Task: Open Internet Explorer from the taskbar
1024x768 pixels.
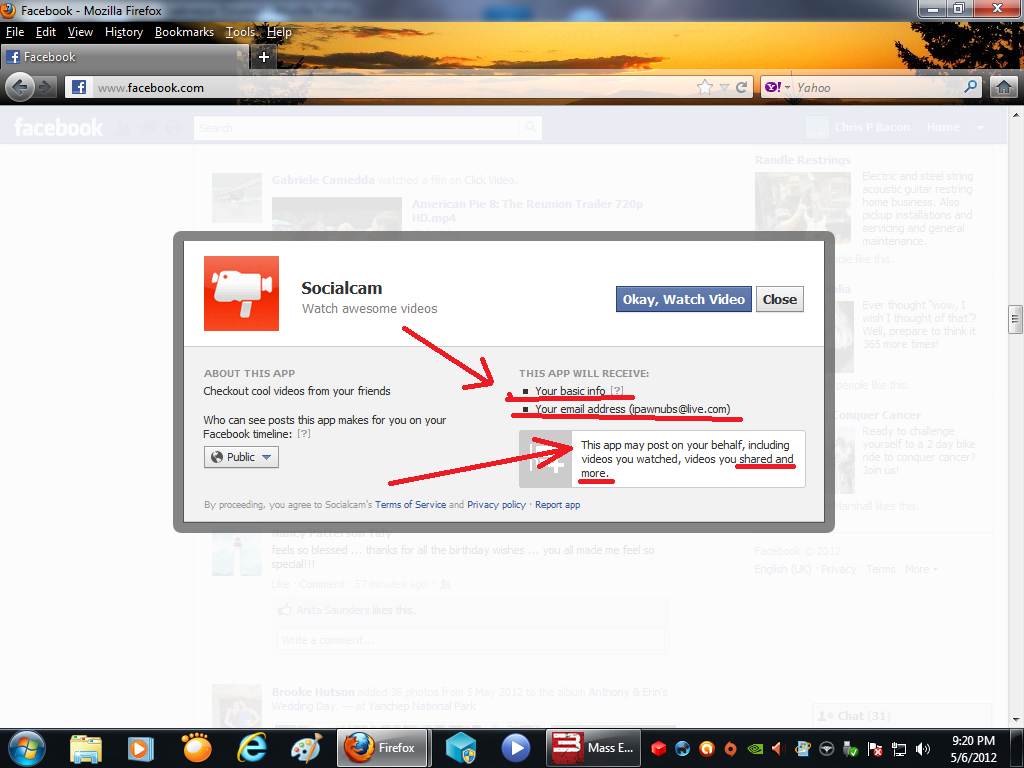Action: pyautogui.click(x=252, y=747)
